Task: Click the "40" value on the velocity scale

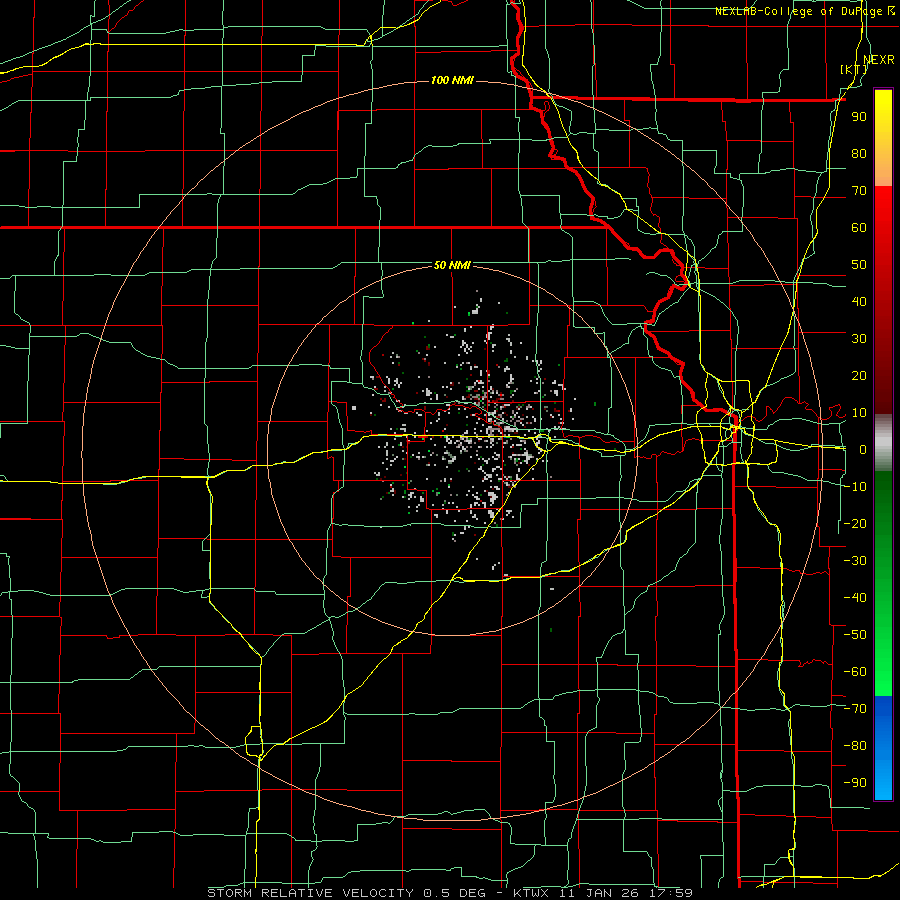Action: click(859, 302)
